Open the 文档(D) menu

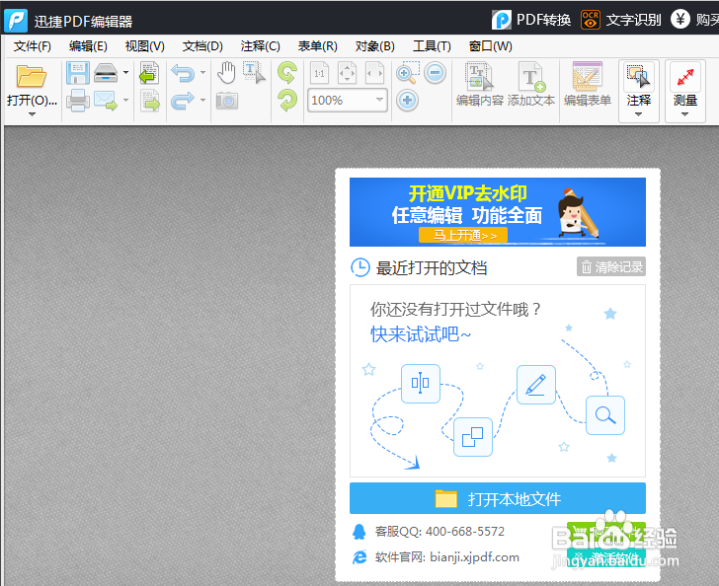[202, 46]
